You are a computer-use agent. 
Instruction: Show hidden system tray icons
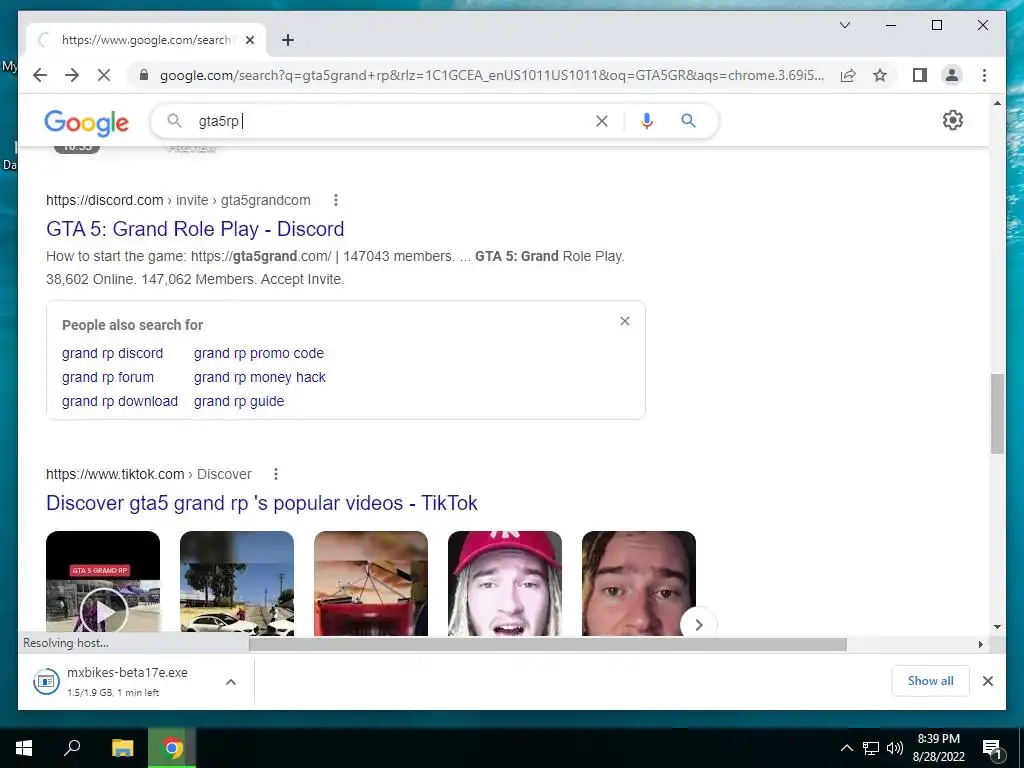coord(846,748)
